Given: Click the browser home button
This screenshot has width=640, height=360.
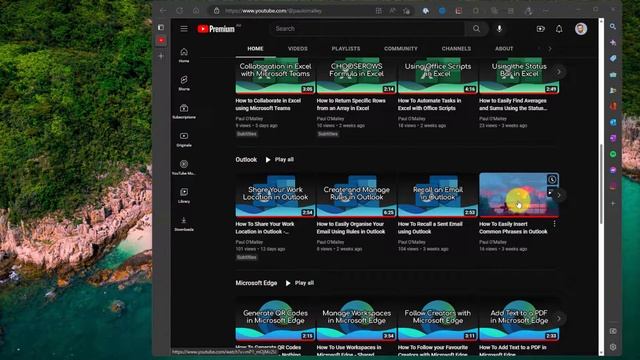Looking at the screenshot, I should [196, 11].
